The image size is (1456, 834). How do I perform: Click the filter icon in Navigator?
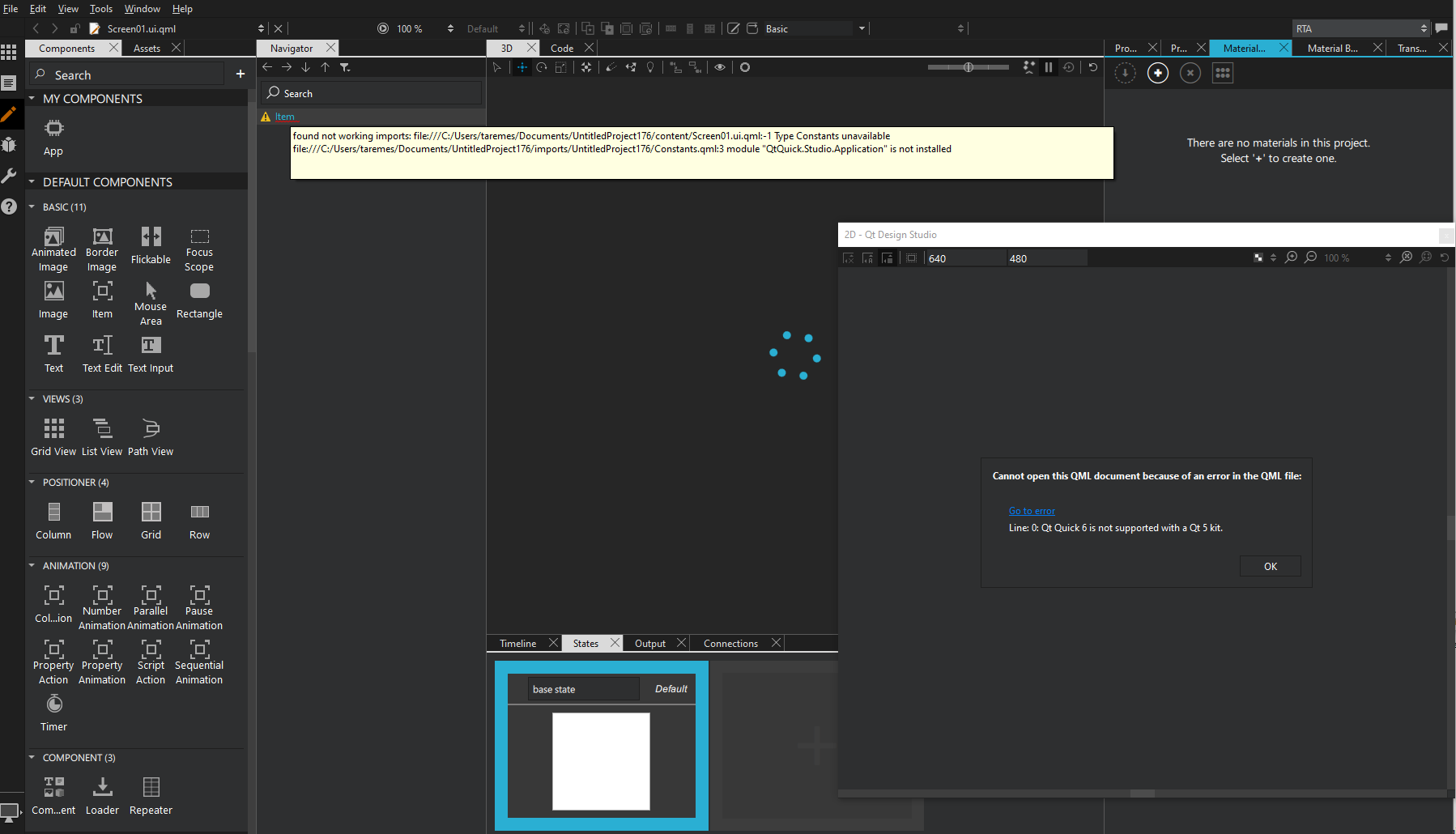[x=345, y=67]
